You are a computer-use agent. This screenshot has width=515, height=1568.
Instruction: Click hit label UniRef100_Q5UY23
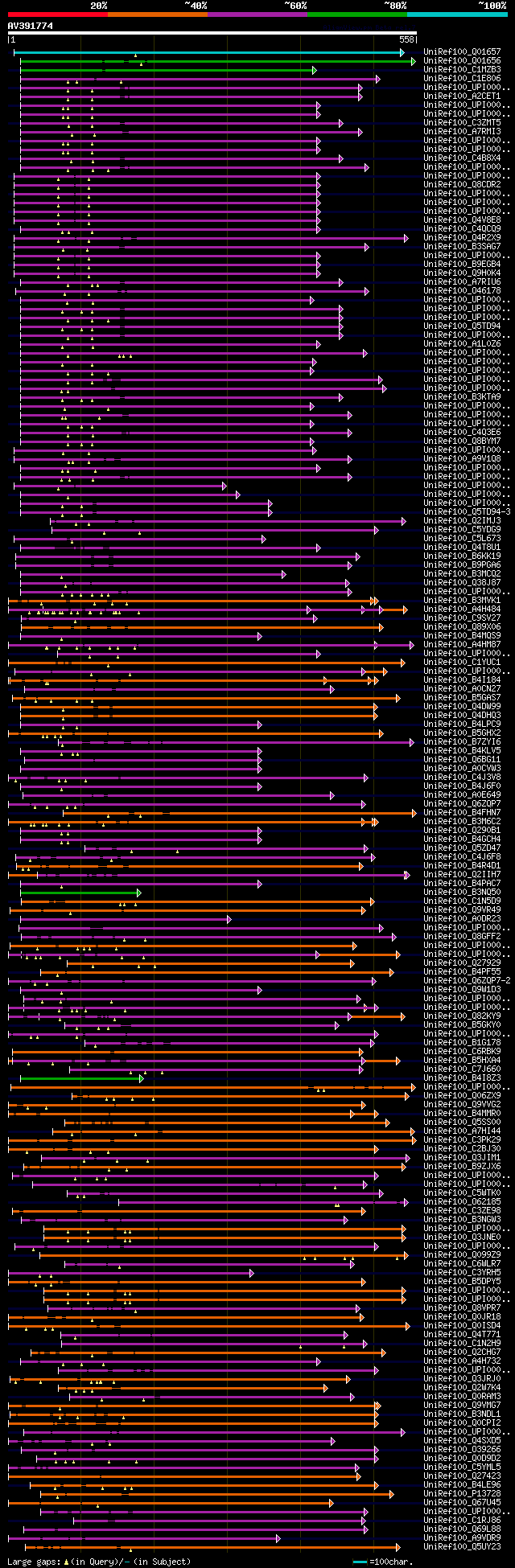pyautogui.click(x=462, y=1547)
